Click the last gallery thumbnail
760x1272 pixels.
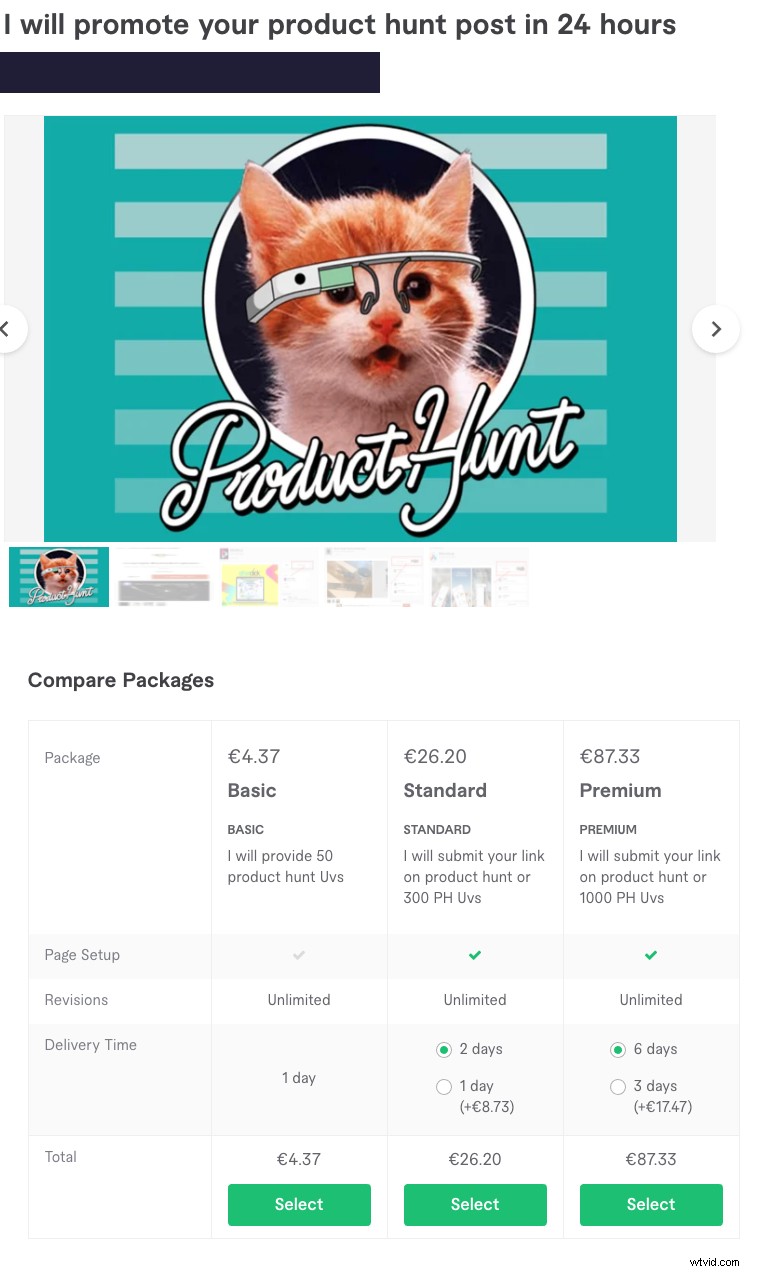pos(479,577)
